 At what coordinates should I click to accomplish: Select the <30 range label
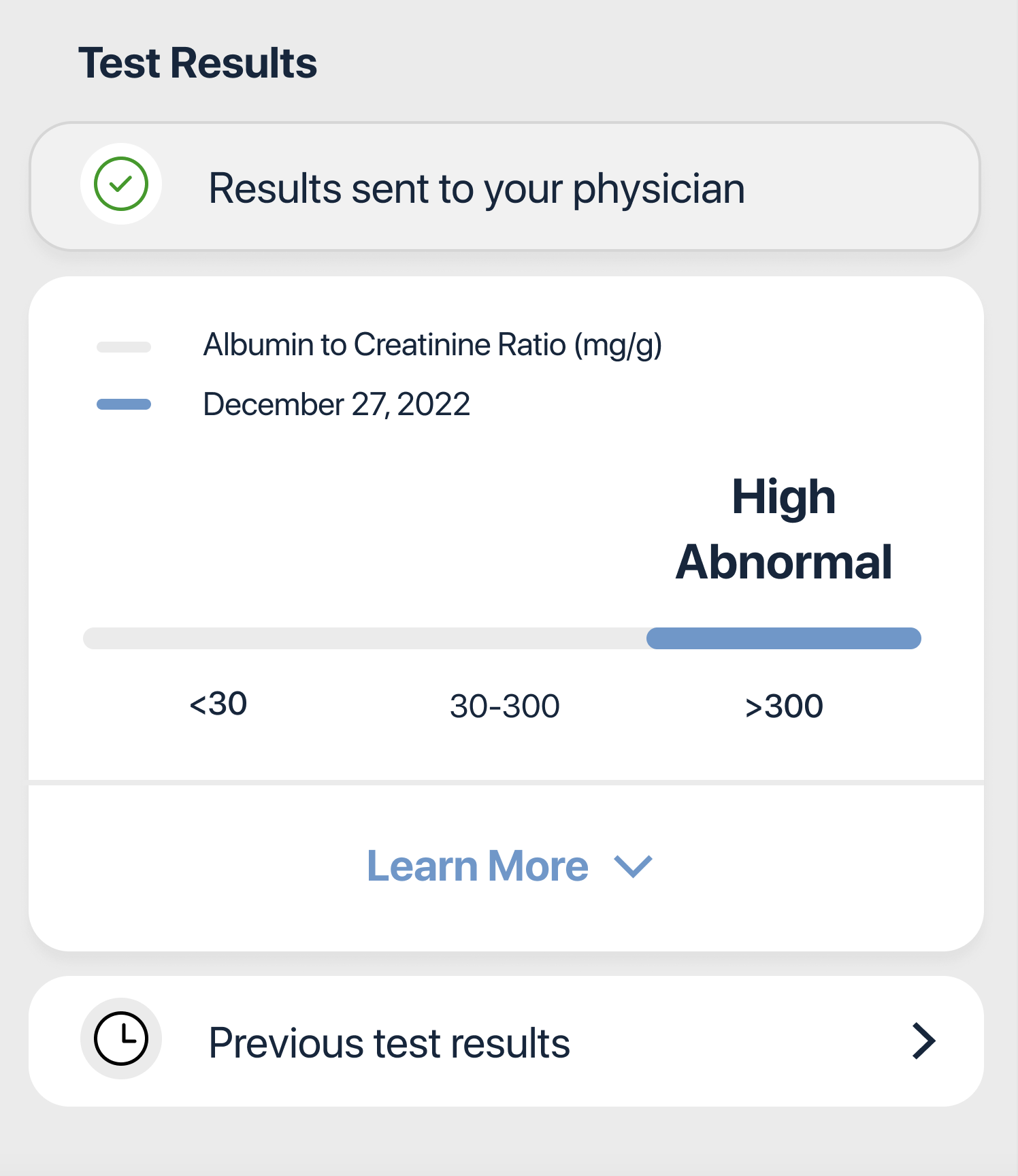[x=218, y=704]
